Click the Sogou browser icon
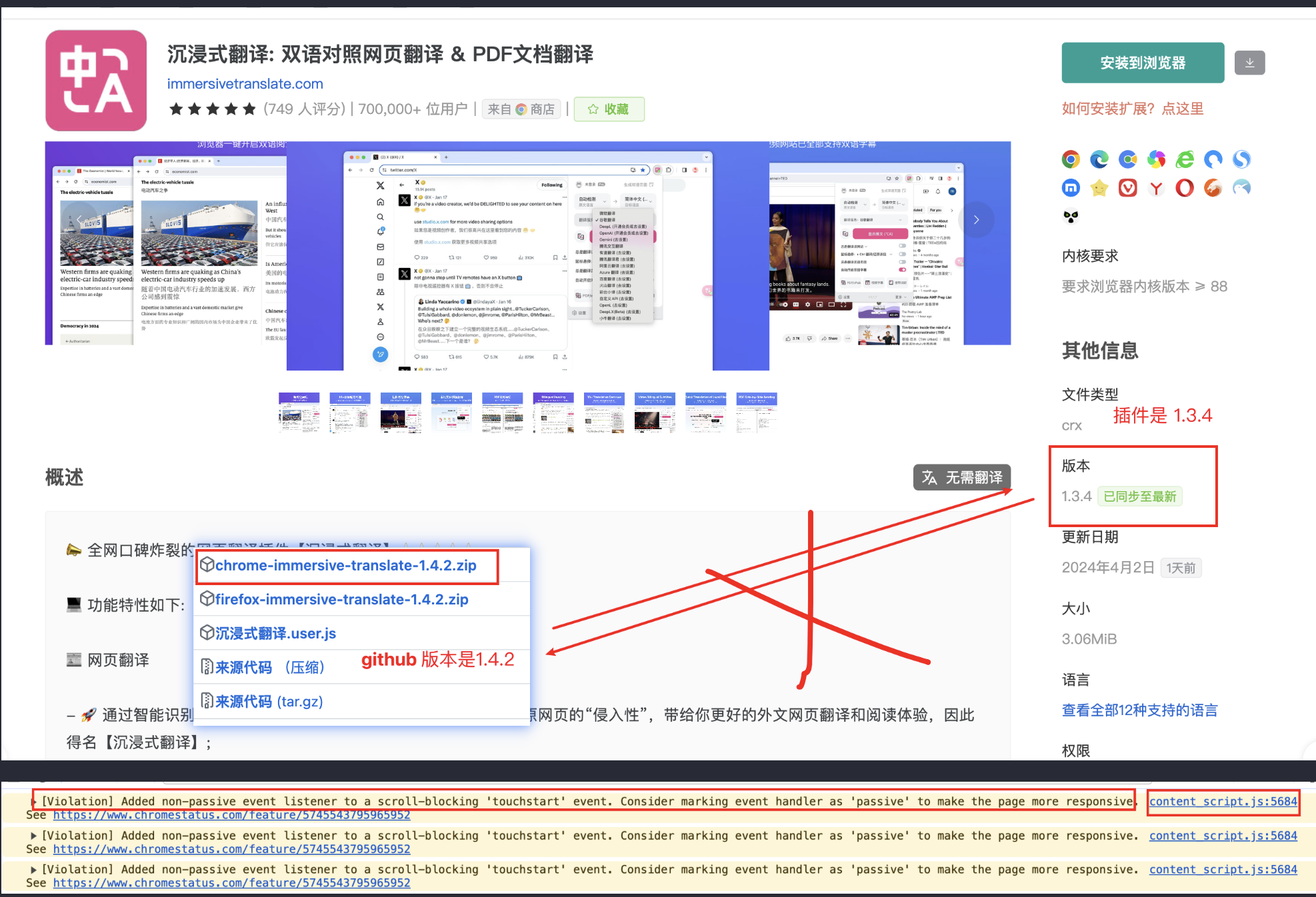Image resolution: width=1316 pixels, height=897 pixels. [x=1241, y=159]
